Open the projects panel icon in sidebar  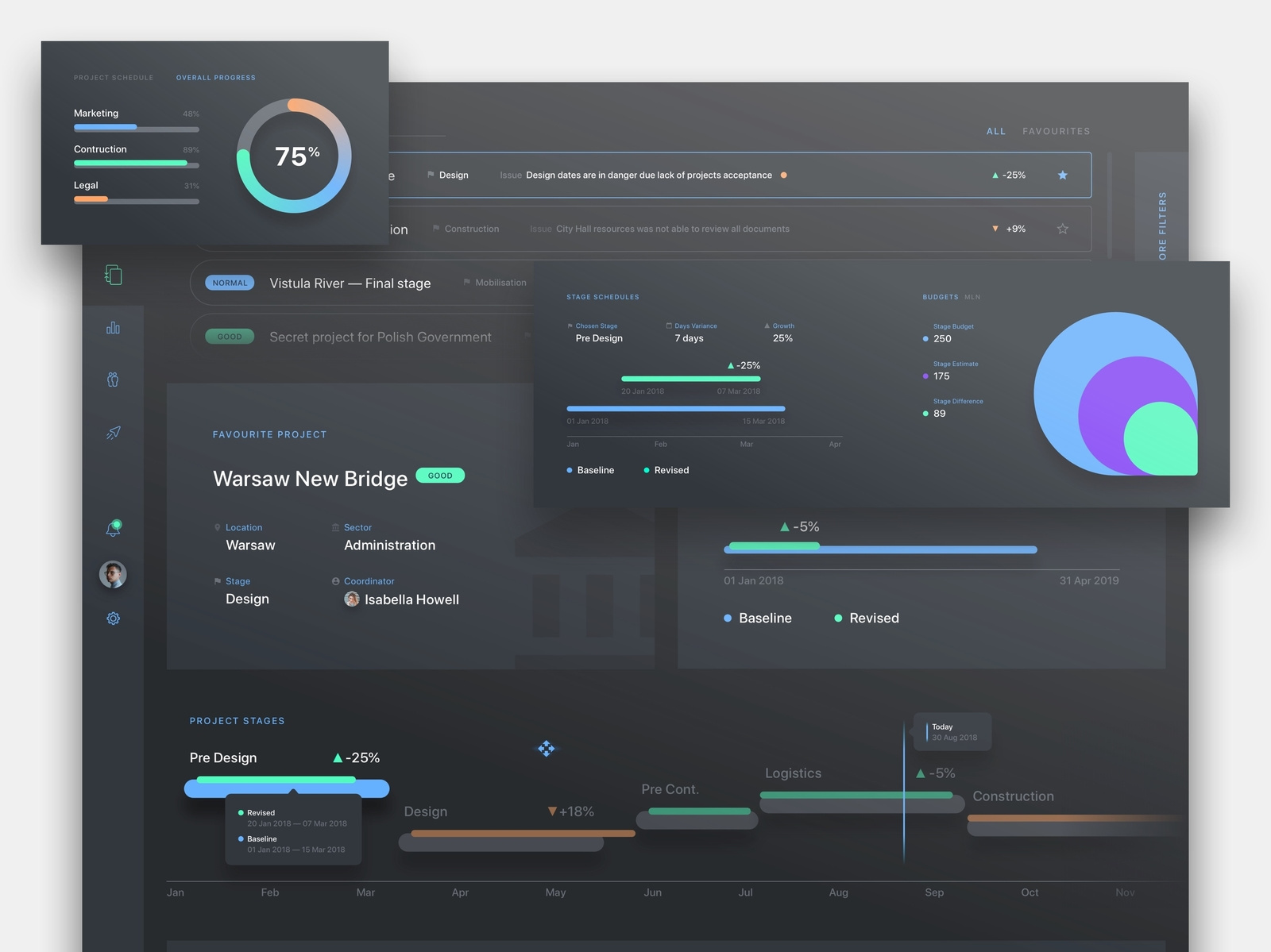(114, 275)
